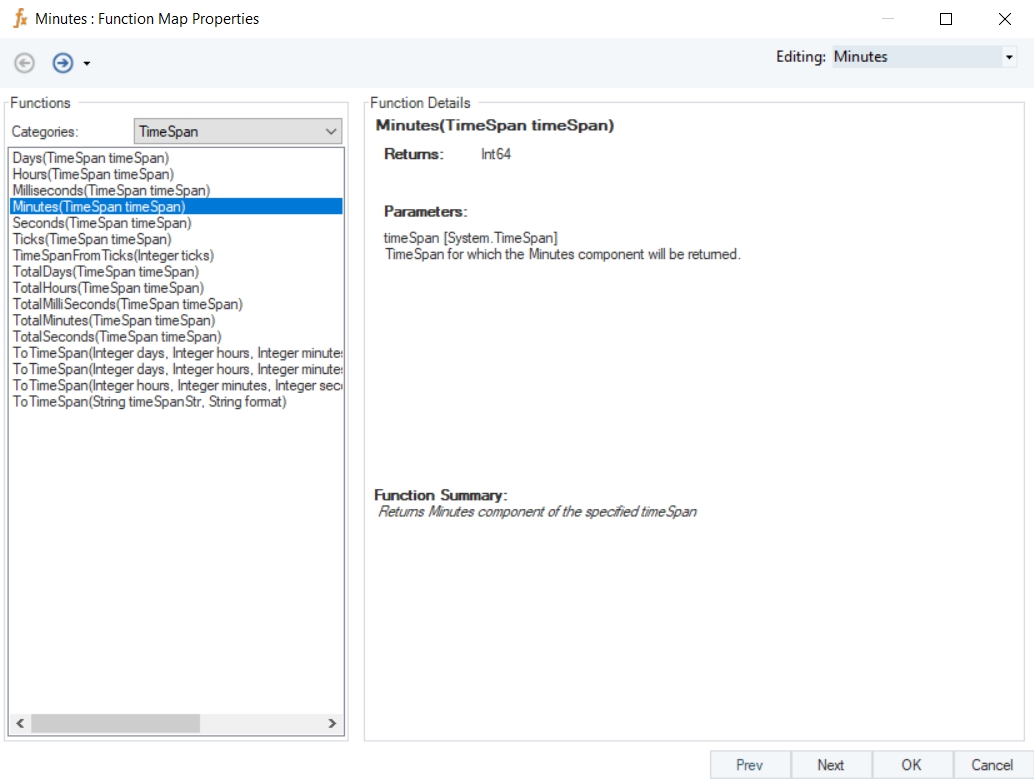Pick the Ticks(TimeSpan timeSpan) item
The height and width of the screenshot is (779, 1034).
pyautogui.click(x=92, y=239)
